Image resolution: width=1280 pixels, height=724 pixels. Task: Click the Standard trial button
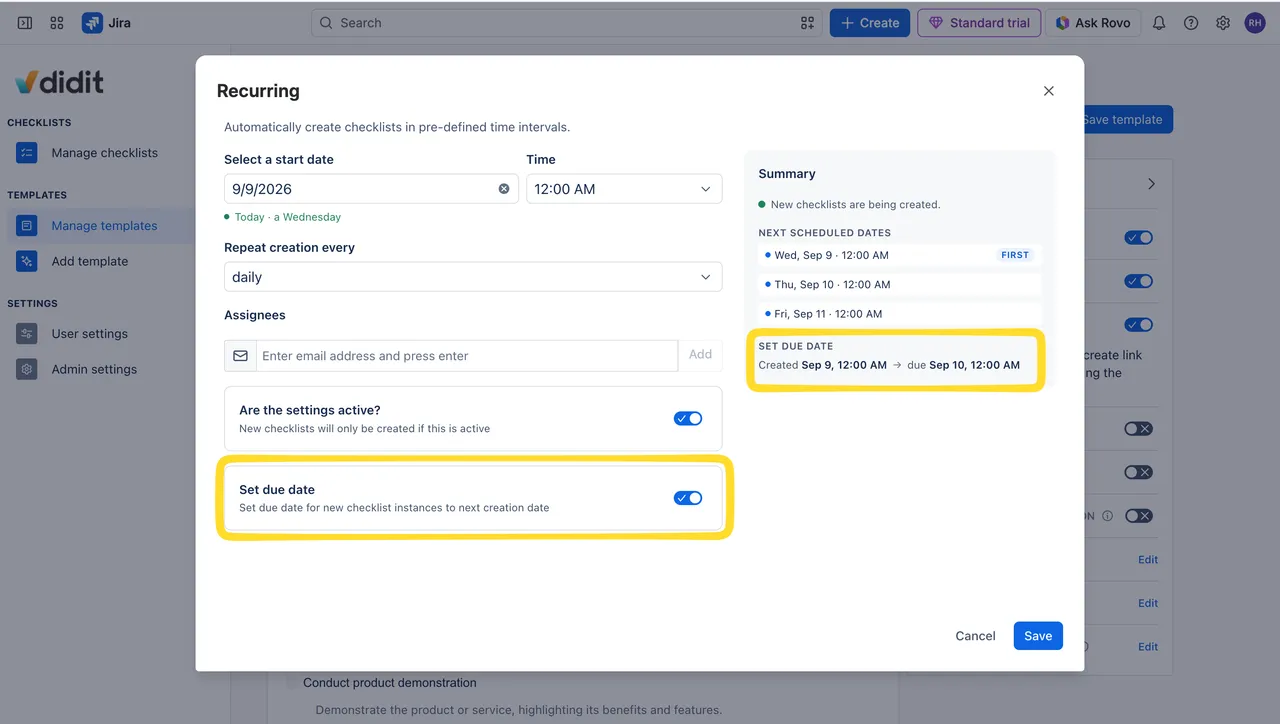979,23
